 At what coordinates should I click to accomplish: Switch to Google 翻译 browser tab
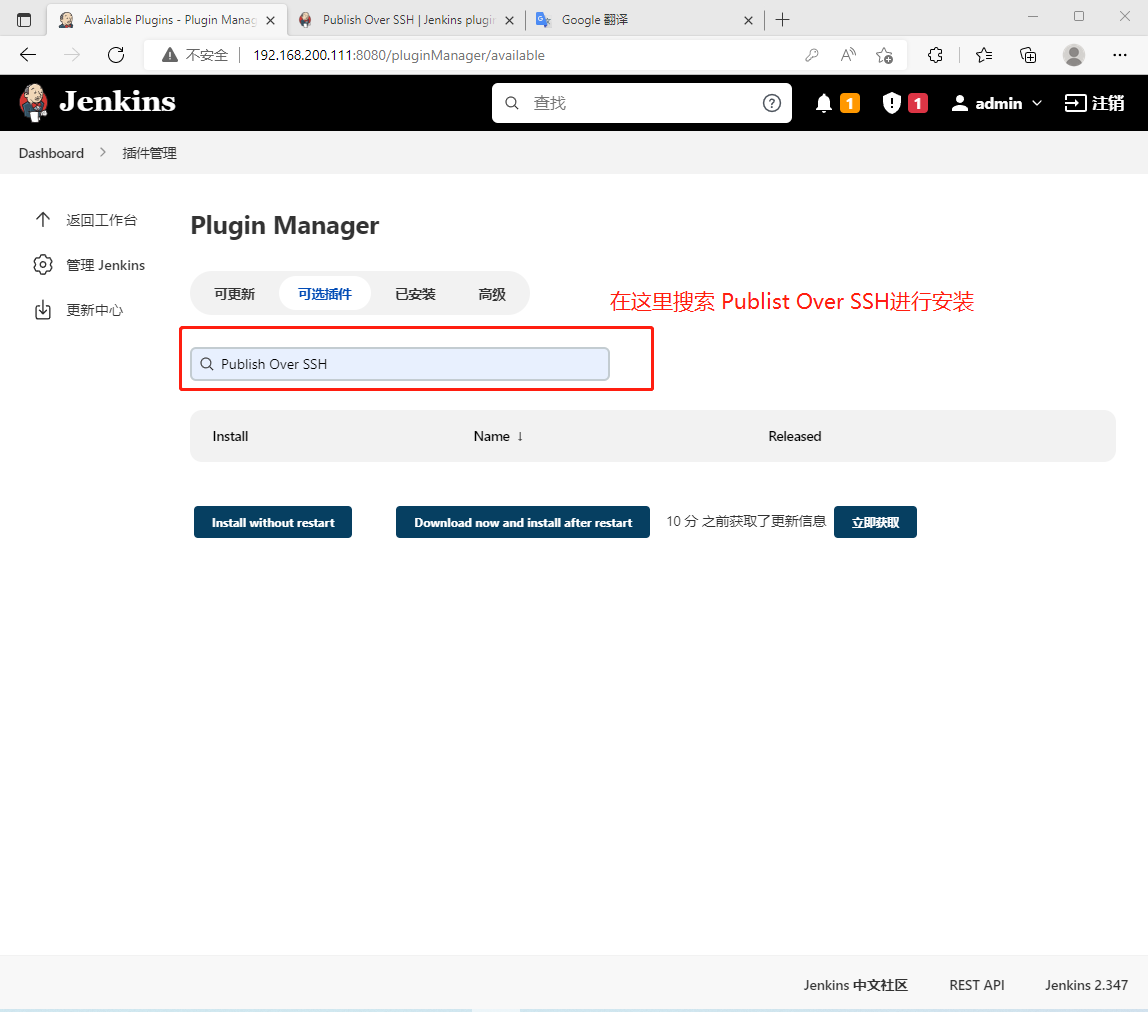point(644,20)
